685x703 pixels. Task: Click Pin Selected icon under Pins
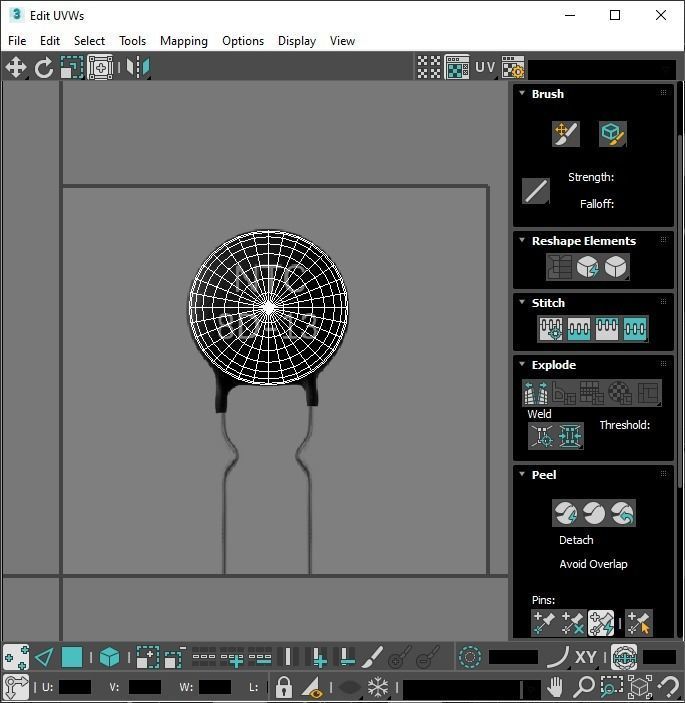click(545, 623)
